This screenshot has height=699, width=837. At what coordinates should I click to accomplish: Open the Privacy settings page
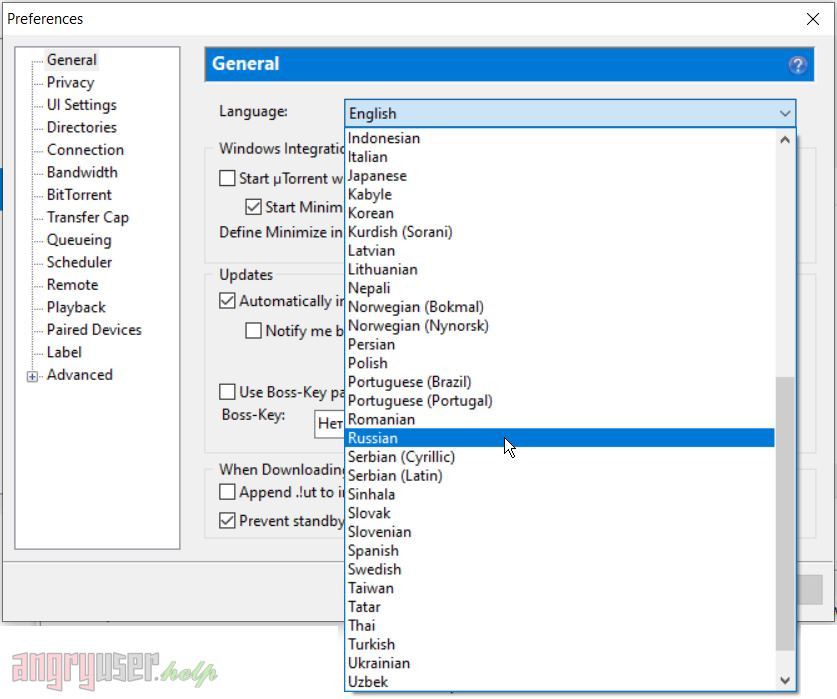(x=70, y=83)
